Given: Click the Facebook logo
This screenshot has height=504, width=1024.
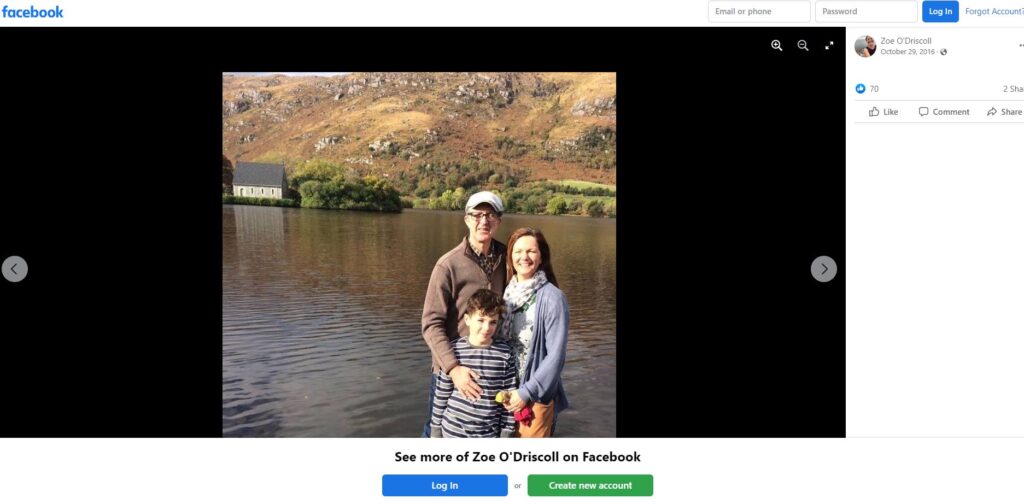Looking at the screenshot, I should click(33, 12).
